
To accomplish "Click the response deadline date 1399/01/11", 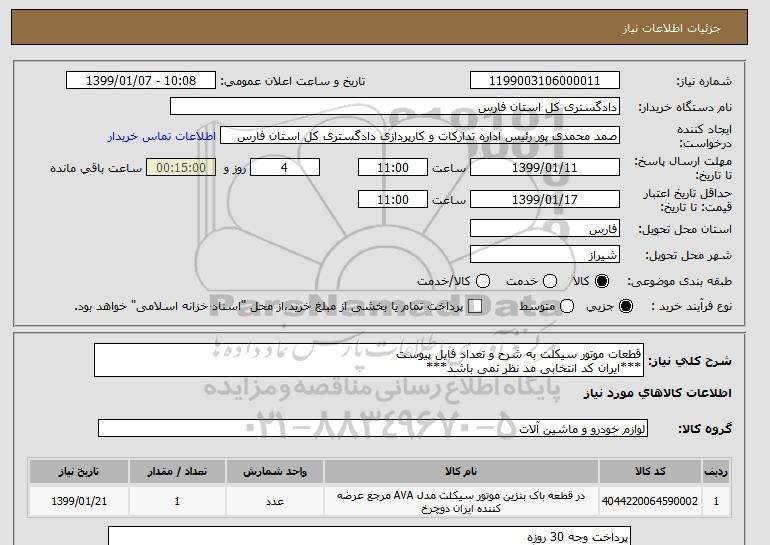I will point(545,167).
